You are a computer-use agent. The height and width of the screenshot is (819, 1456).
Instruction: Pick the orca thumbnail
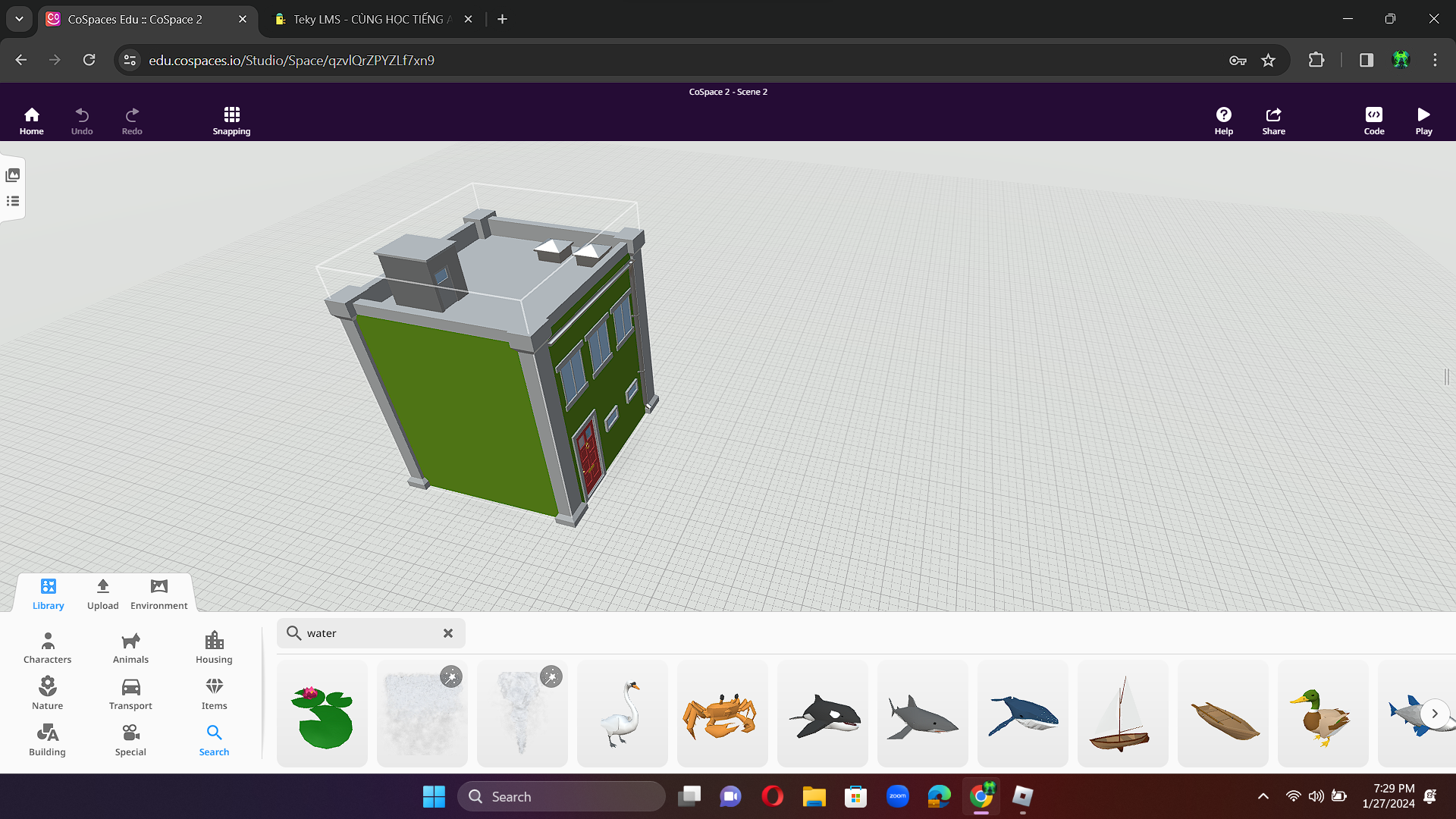coord(823,714)
